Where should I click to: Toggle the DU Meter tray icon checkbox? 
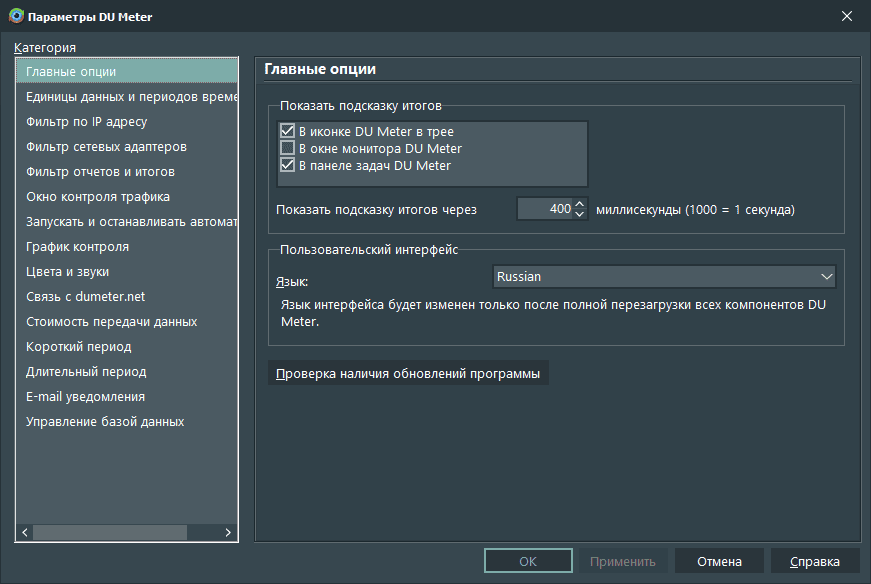[x=288, y=131]
